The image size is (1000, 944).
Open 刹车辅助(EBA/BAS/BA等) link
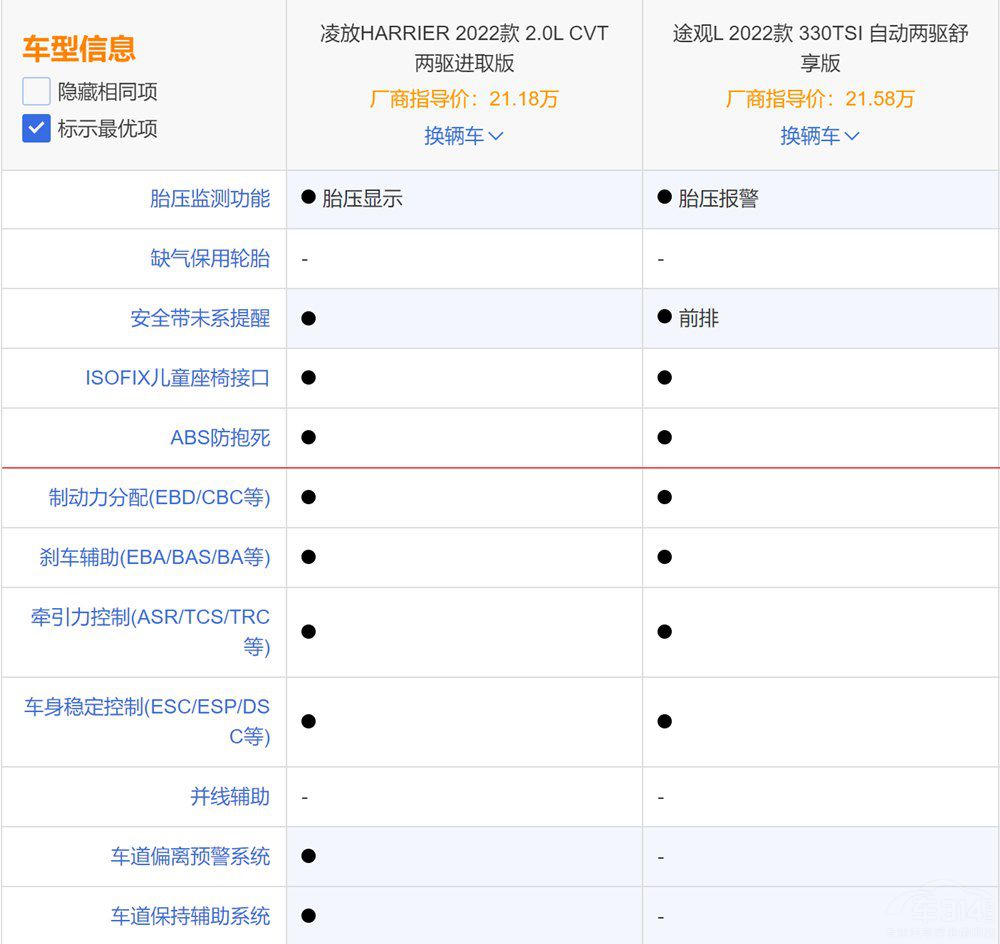[155, 558]
